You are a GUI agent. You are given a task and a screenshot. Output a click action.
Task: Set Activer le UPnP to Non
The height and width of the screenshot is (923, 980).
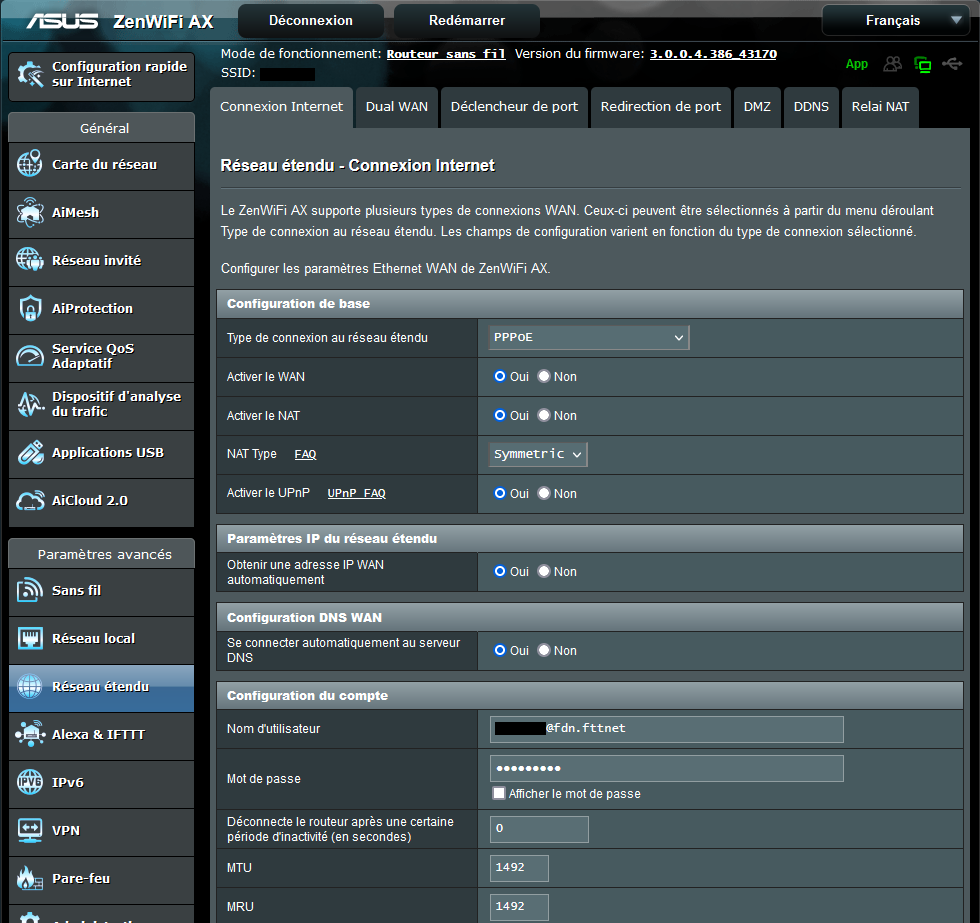click(x=544, y=493)
